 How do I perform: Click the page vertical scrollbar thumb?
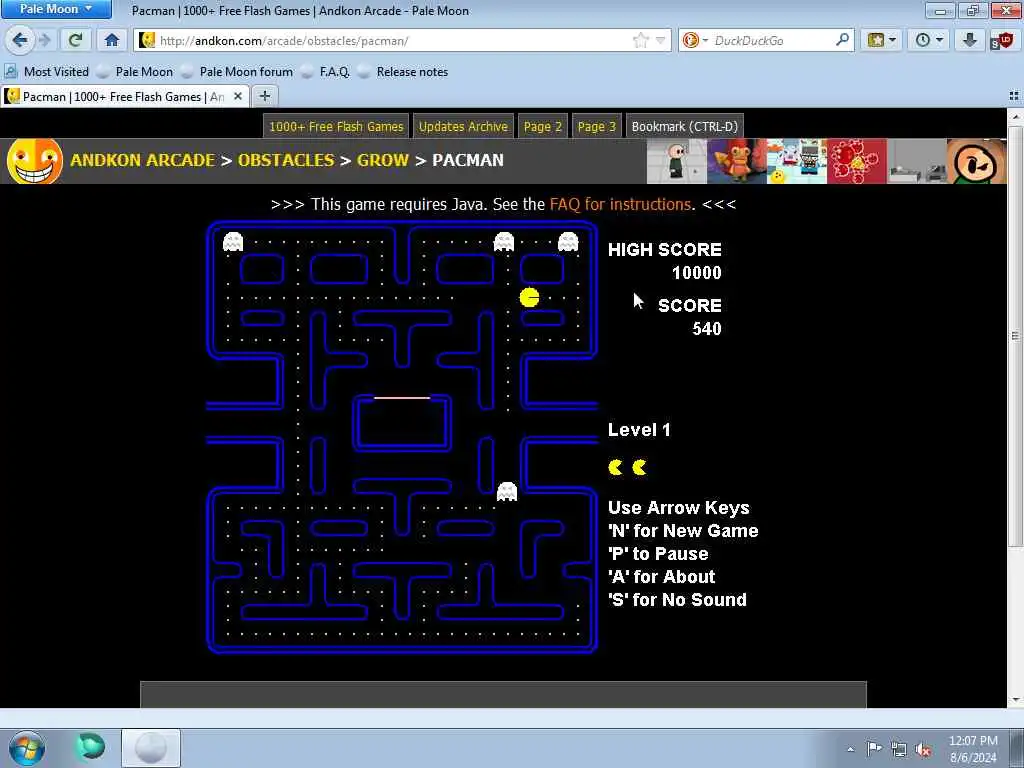pos(1015,336)
